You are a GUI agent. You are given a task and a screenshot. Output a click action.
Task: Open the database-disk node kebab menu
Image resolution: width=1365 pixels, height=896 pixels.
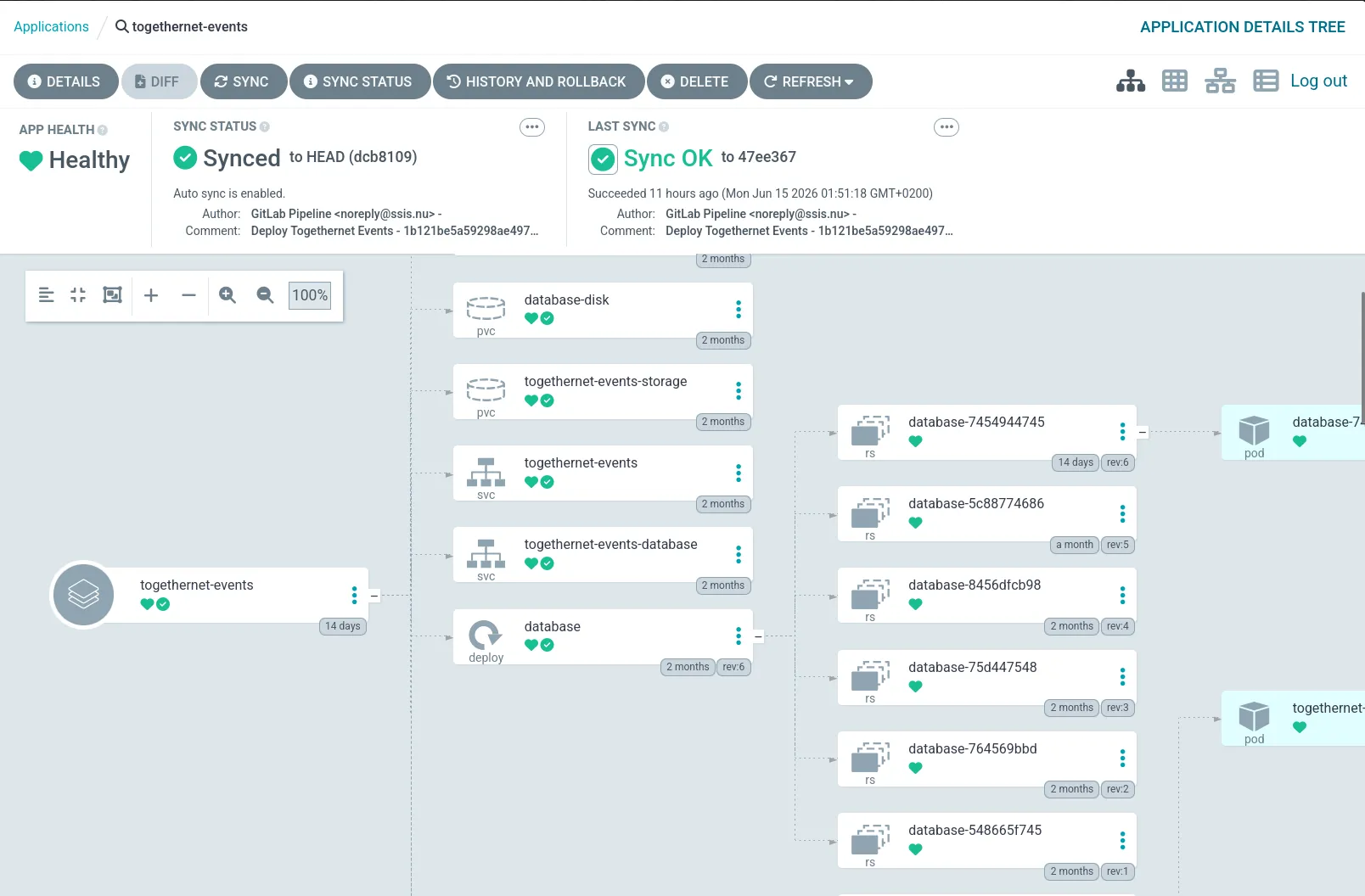point(739,310)
